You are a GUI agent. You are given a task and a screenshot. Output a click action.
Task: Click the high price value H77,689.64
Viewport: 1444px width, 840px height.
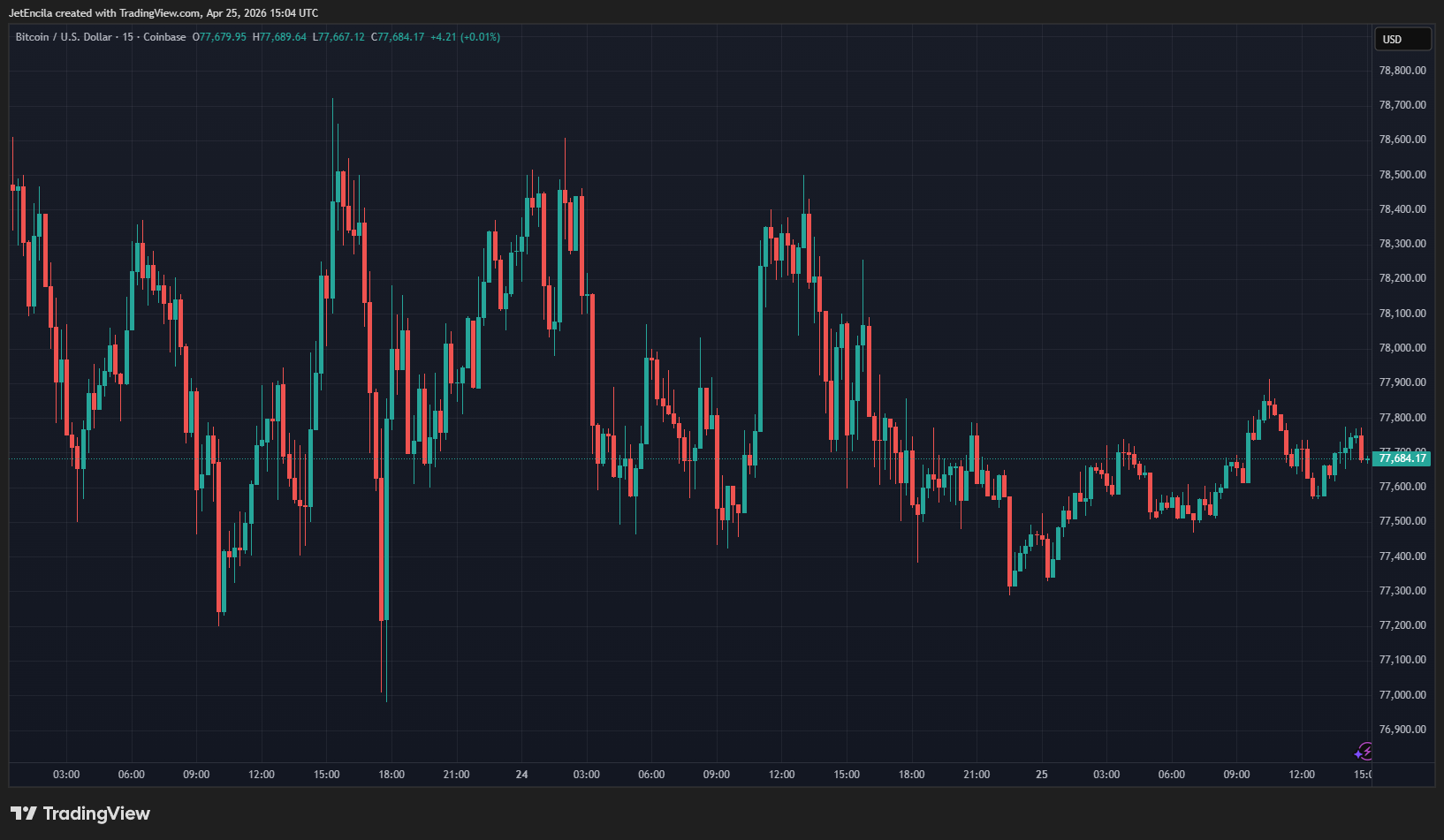point(279,37)
